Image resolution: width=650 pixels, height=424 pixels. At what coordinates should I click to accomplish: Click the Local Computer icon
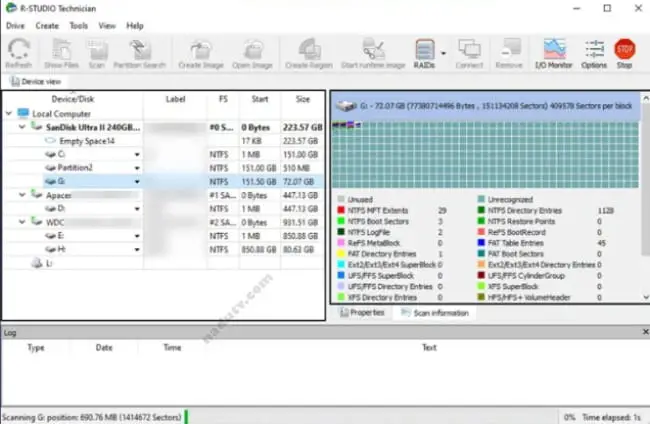[23, 113]
